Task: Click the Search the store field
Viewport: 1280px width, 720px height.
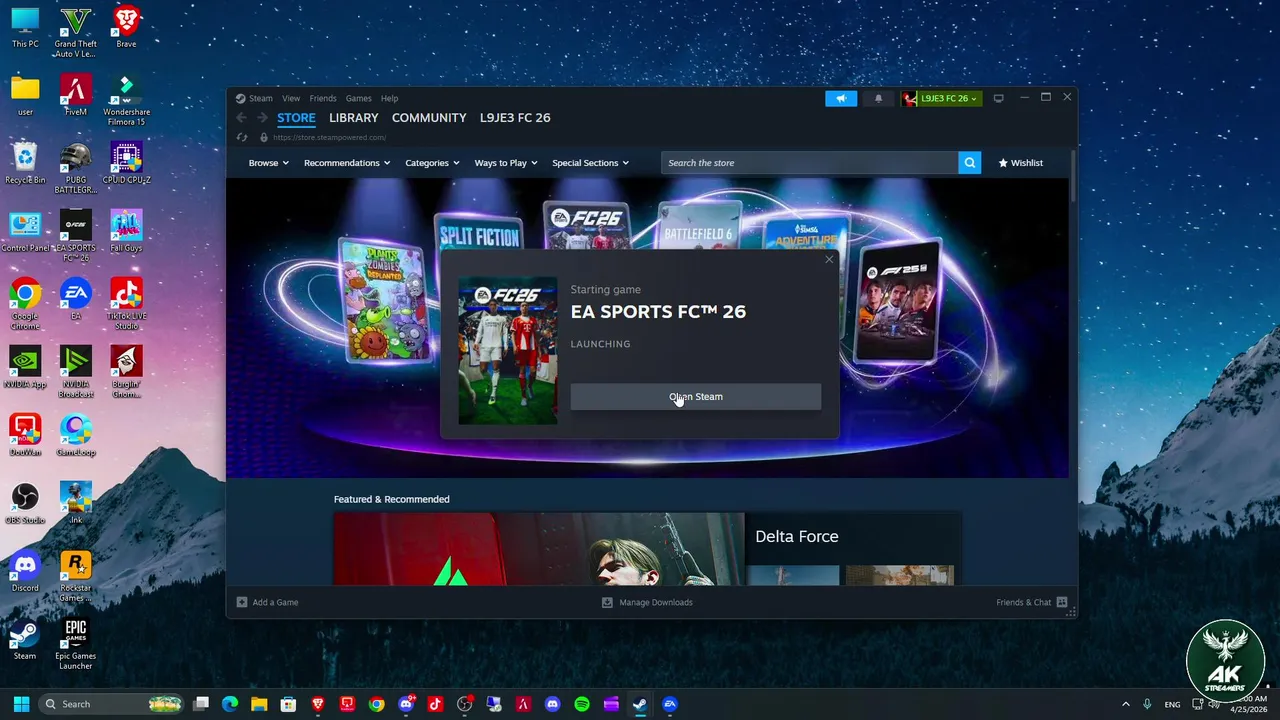Action: click(x=809, y=163)
